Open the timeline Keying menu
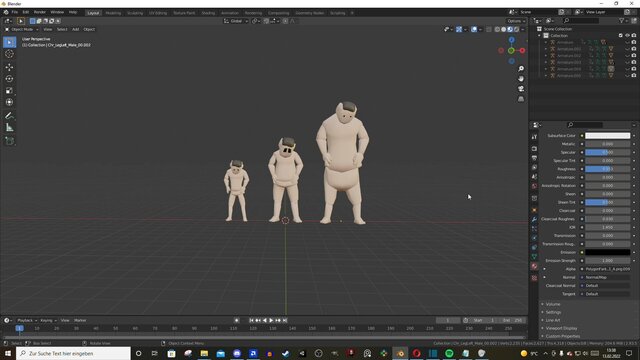The image size is (640, 360). 48,320
